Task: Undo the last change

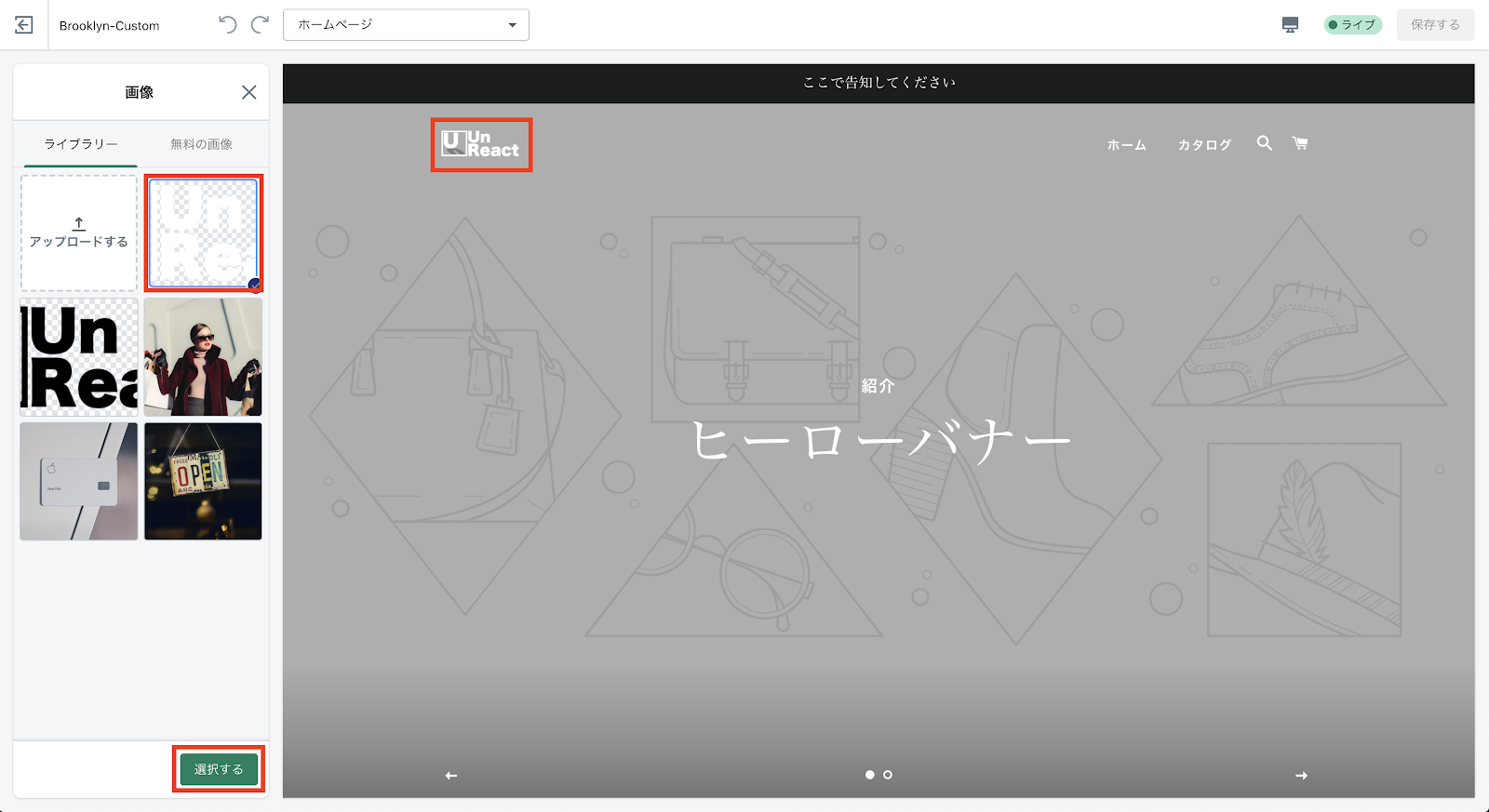Action: coord(227,25)
